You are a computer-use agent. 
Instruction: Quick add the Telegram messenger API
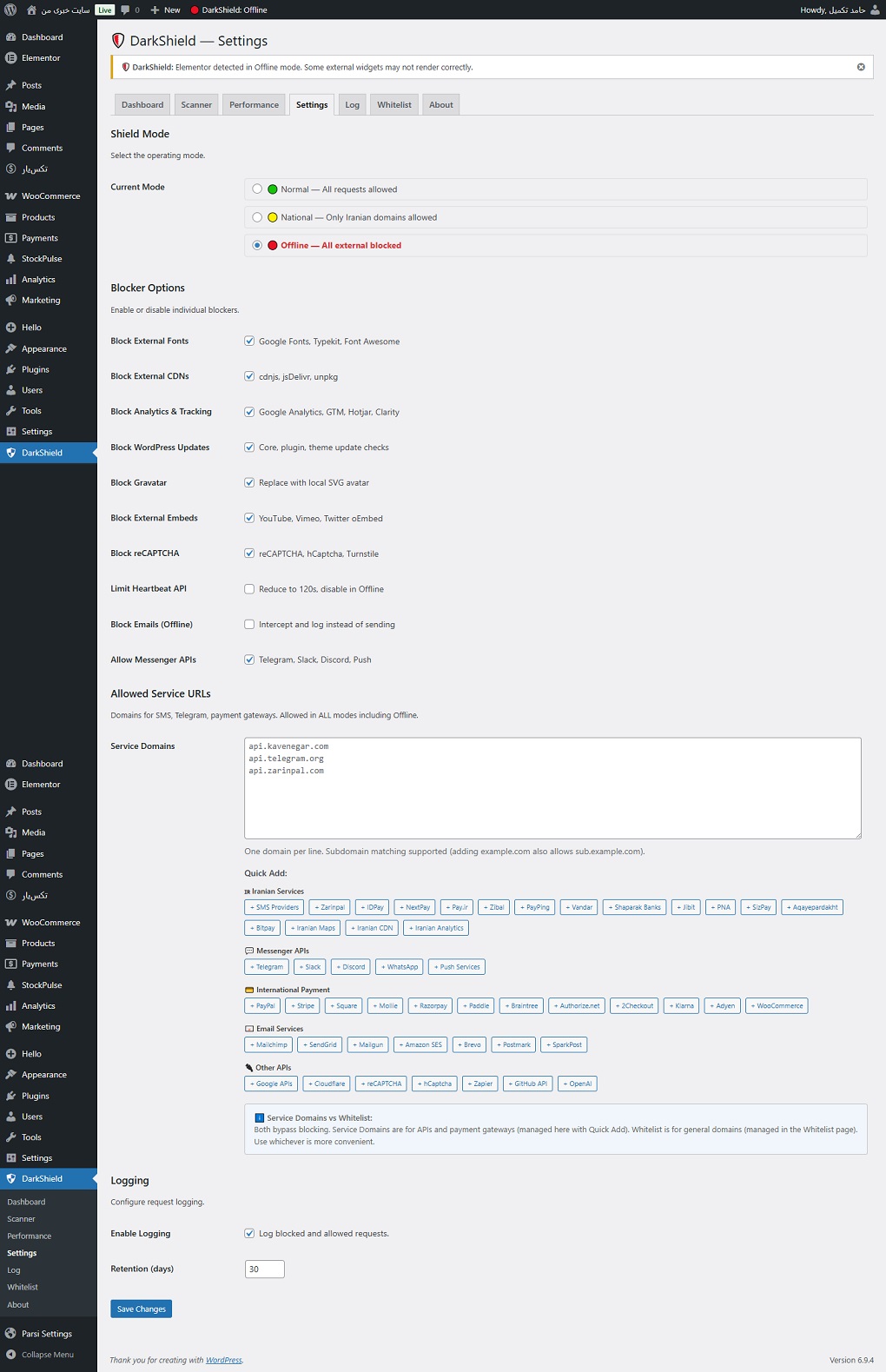click(x=267, y=967)
